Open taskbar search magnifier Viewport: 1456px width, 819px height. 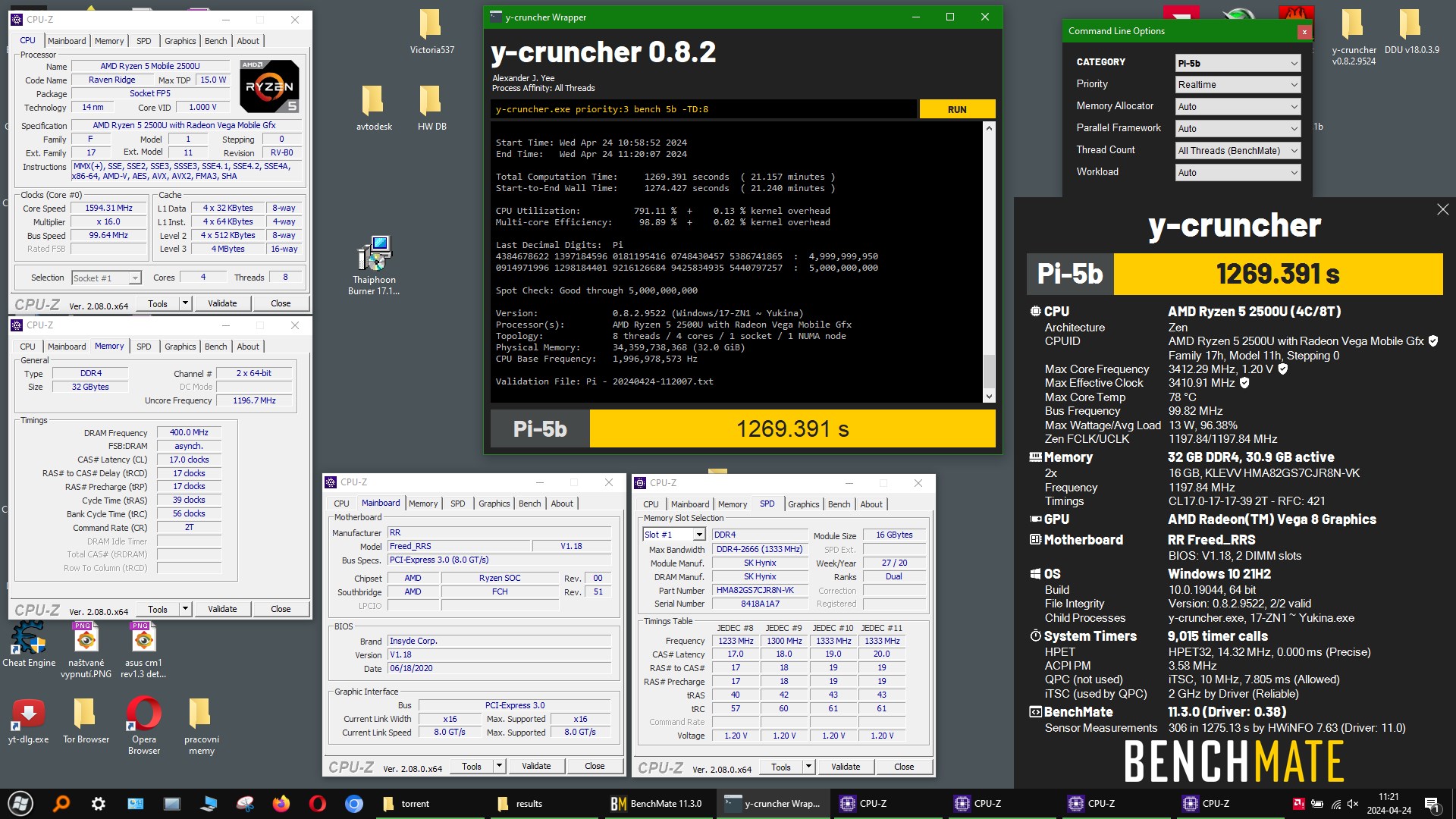(61, 803)
